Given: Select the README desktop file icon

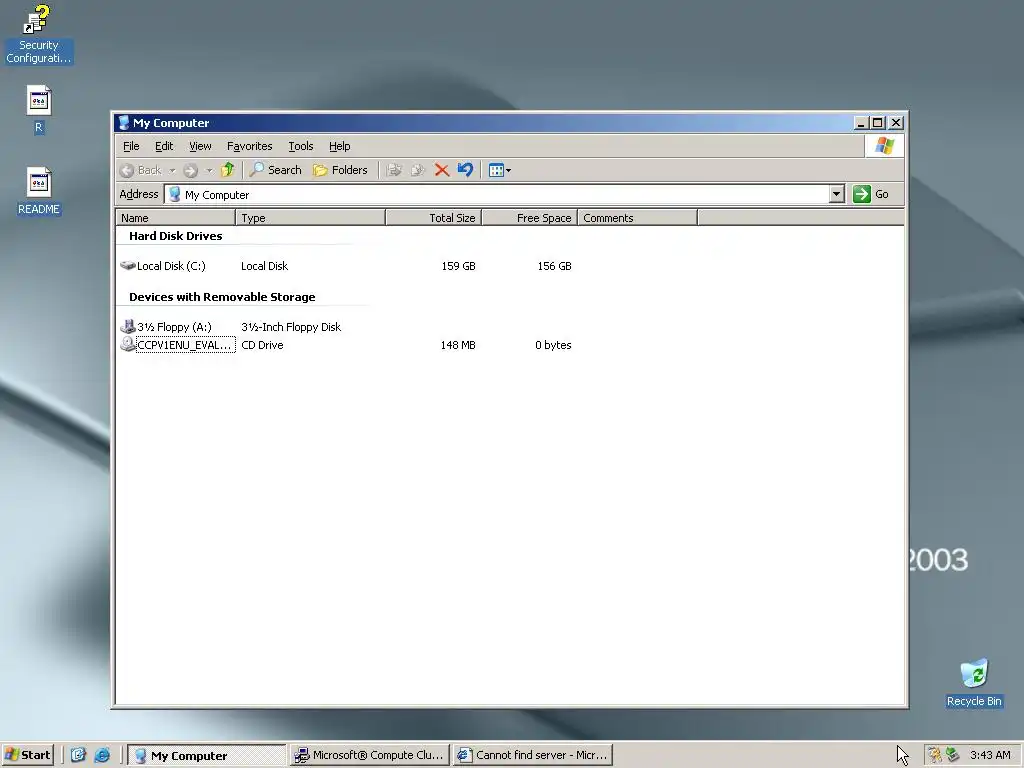Looking at the screenshot, I should (x=39, y=191).
